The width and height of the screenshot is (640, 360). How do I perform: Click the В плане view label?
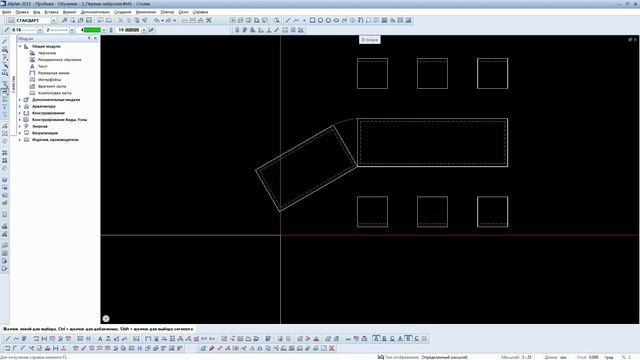369,40
